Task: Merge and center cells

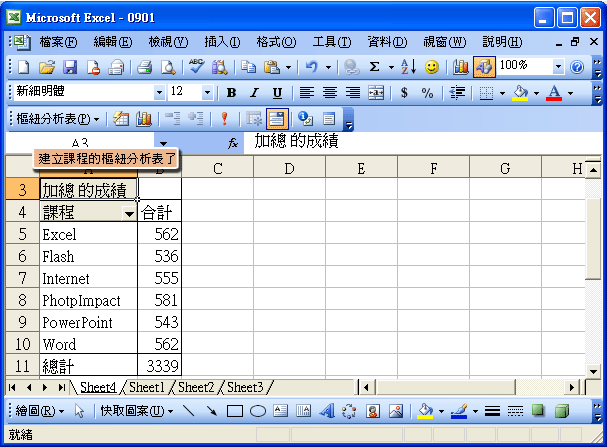Action: [376, 92]
